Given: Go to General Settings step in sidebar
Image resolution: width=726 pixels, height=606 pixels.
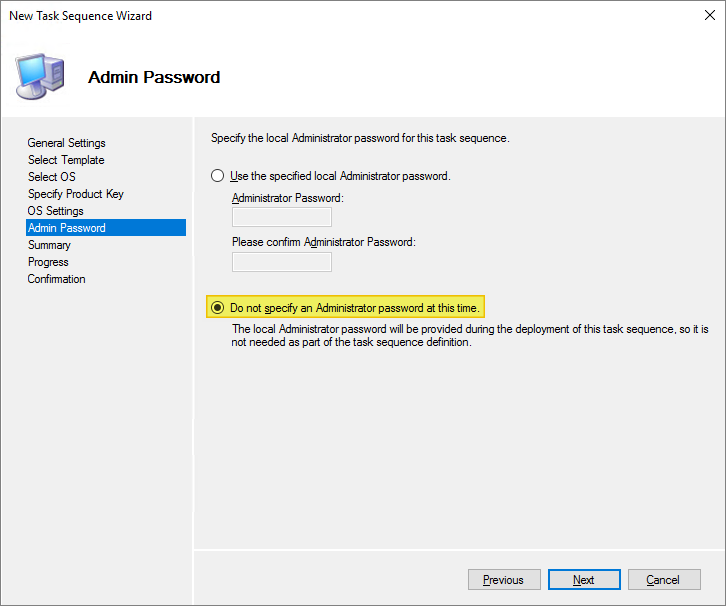Looking at the screenshot, I should 66,143.
